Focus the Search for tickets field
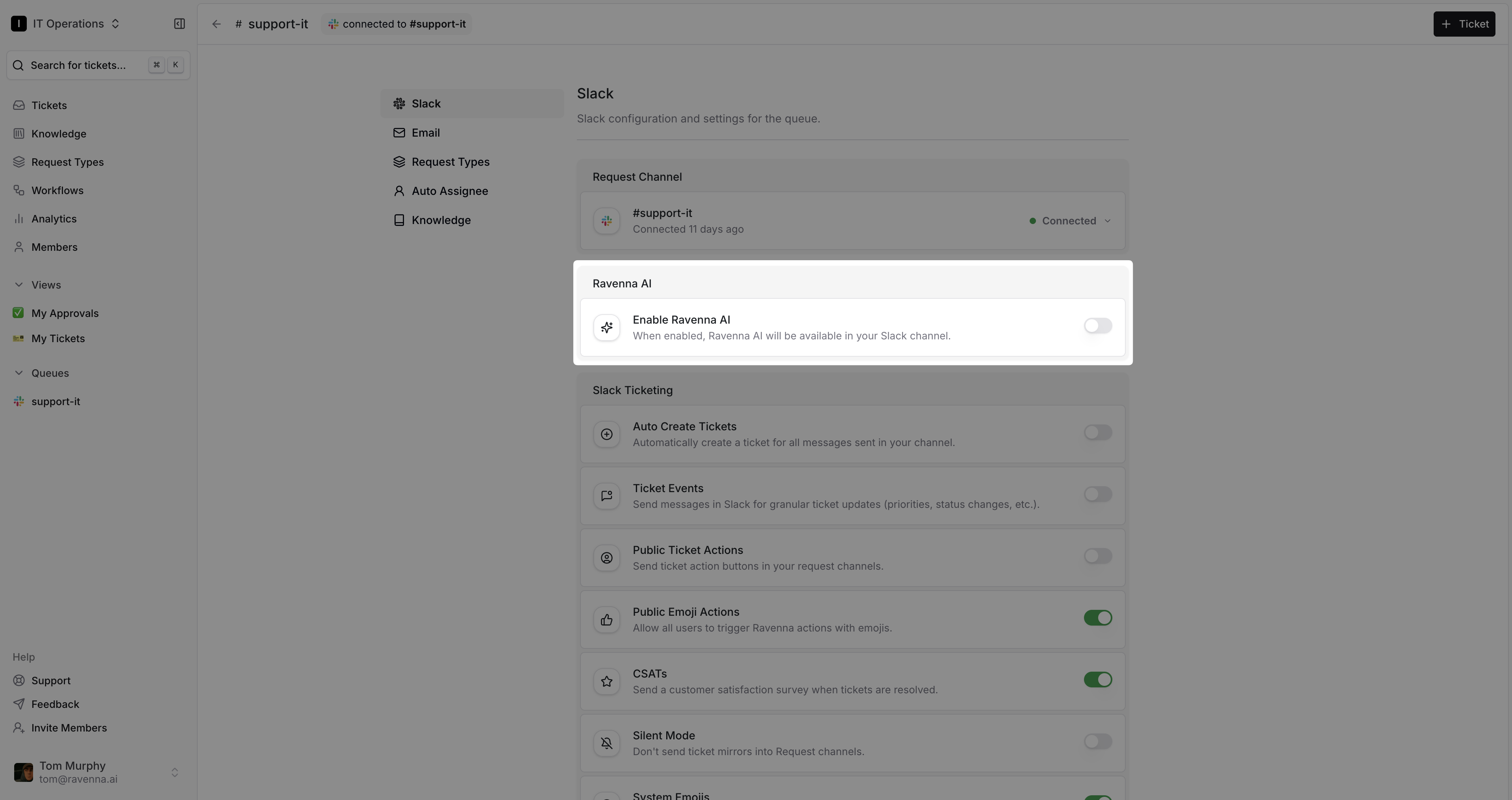1512x800 pixels. tap(98, 65)
